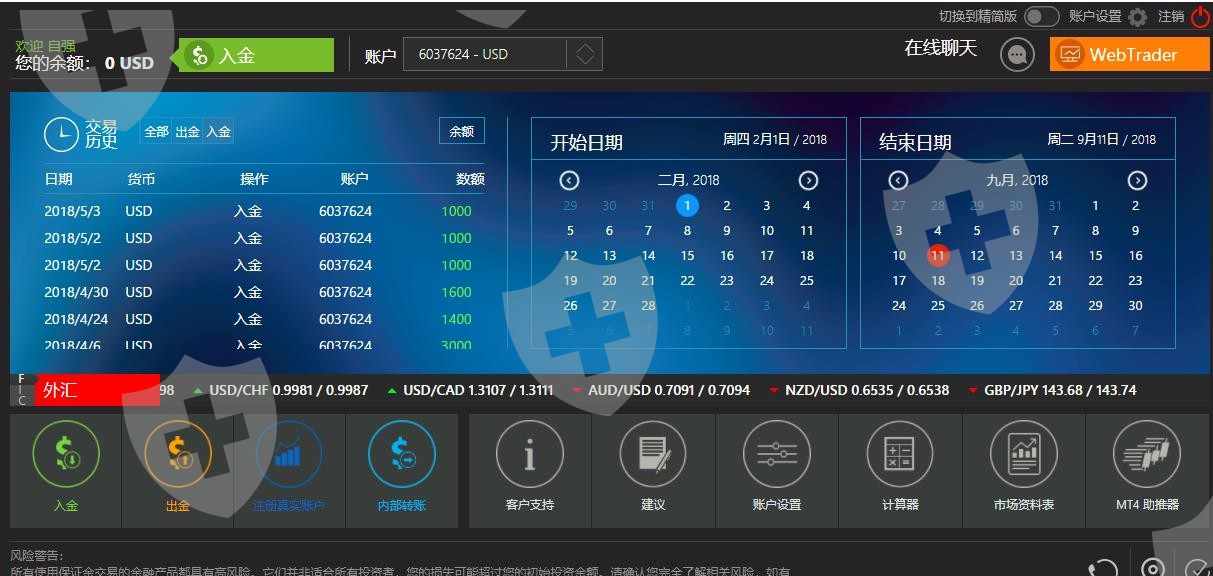Screen dimensions: 1213x576
Task: Open the 计算器 calculator tile
Action: pos(900,470)
